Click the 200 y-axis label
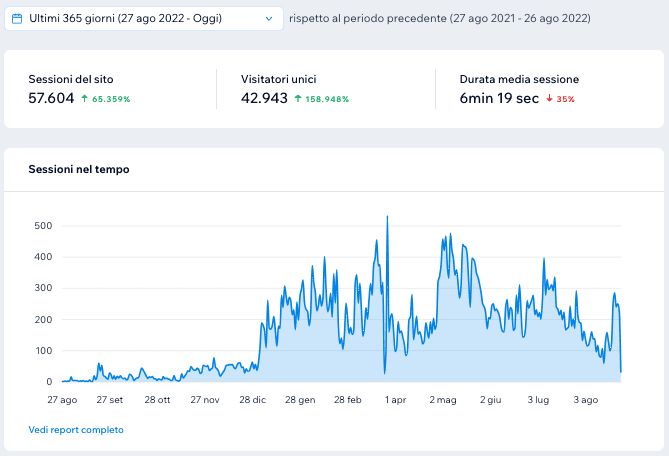 click(x=43, y=319)
